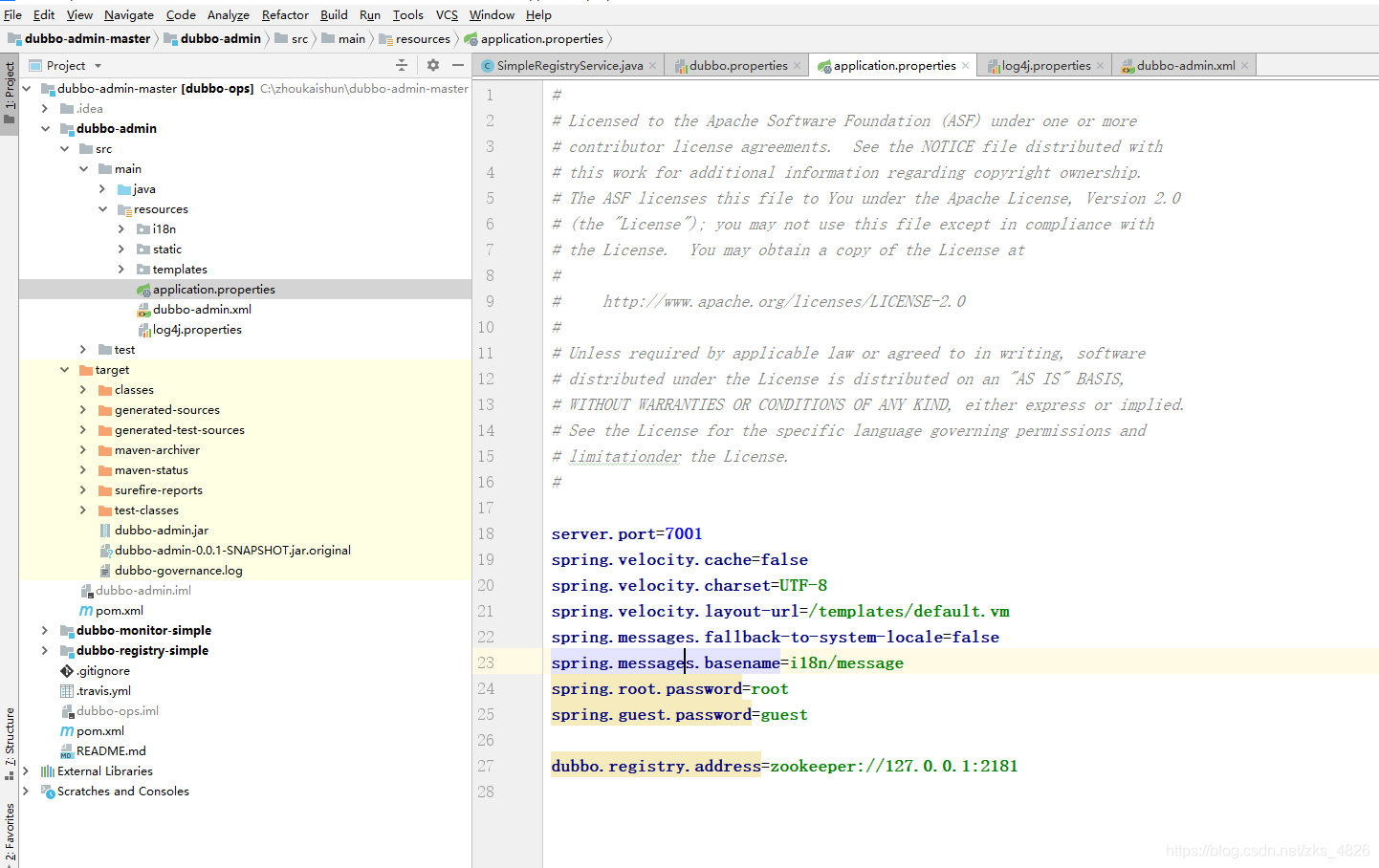Select application.properties in project tree
The width and height of the screenshot is (1379, 868).
pos(245,289)
